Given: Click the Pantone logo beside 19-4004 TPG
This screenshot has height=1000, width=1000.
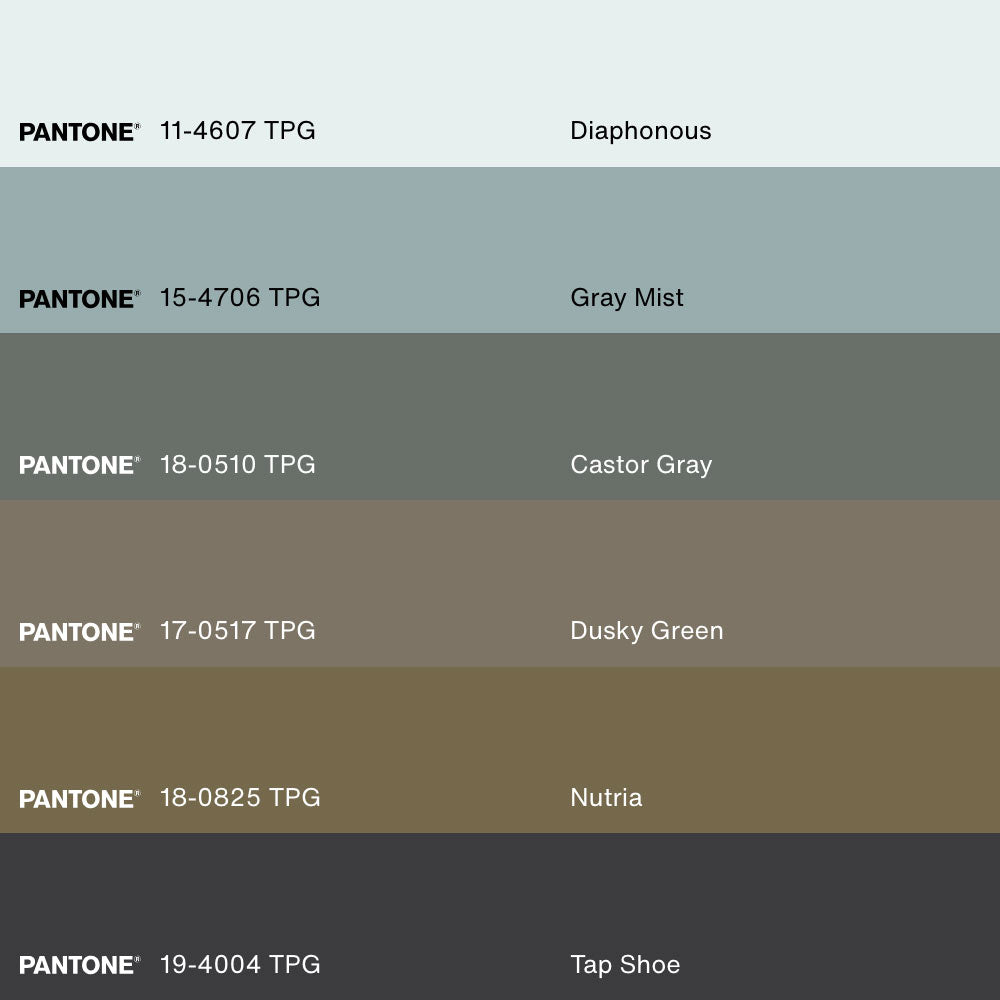Looking at the screenshot, I should (79, 965).
